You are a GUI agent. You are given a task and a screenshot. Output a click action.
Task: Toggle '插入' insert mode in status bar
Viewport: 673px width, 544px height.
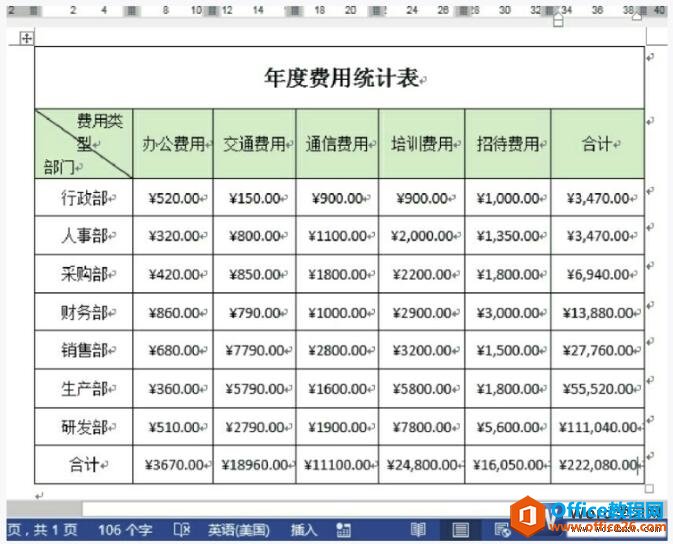(304, 530)
